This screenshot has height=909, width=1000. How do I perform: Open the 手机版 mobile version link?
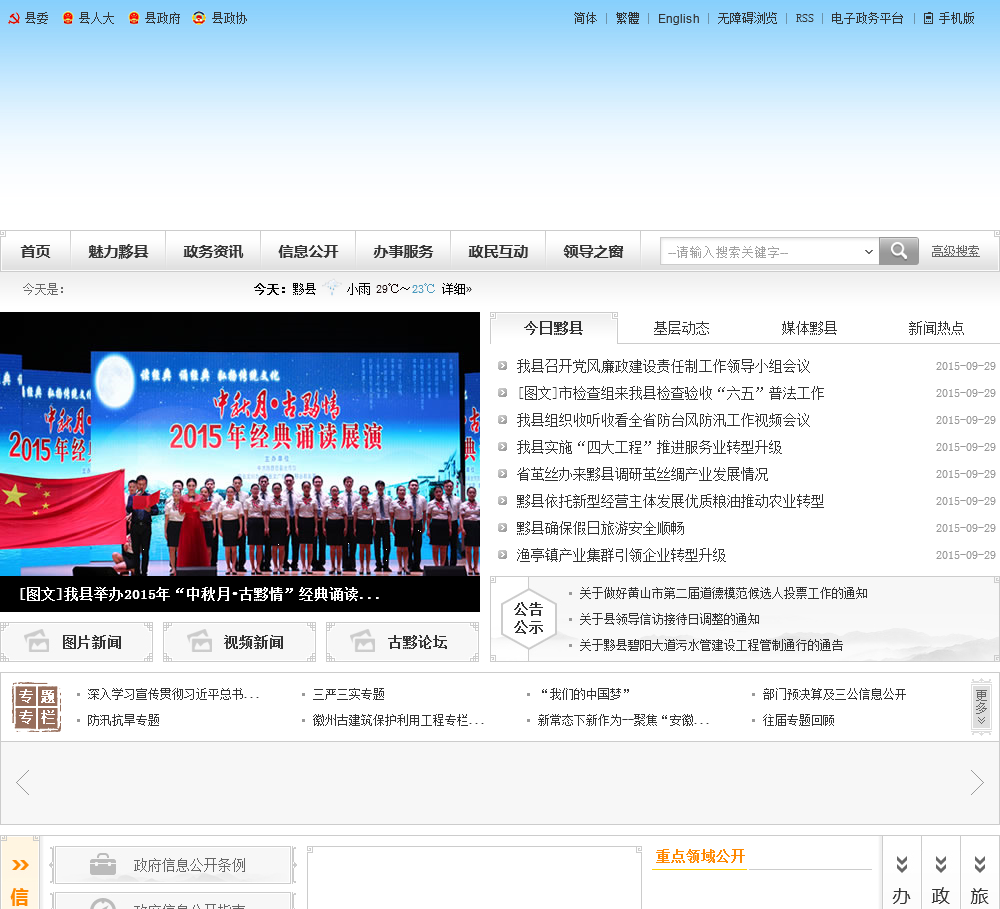pos(950,18)
